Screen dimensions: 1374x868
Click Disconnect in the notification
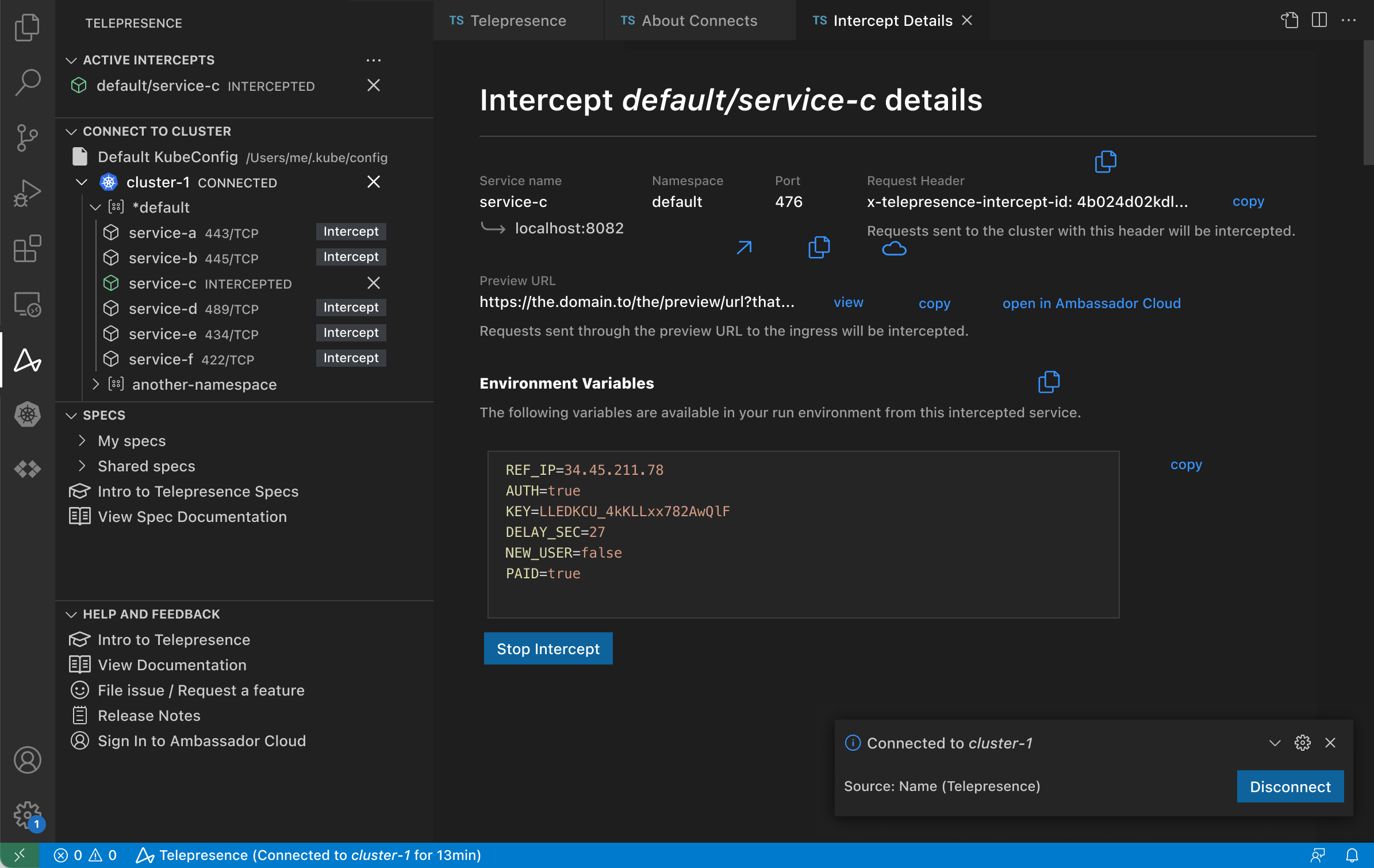pos(1290,786)
